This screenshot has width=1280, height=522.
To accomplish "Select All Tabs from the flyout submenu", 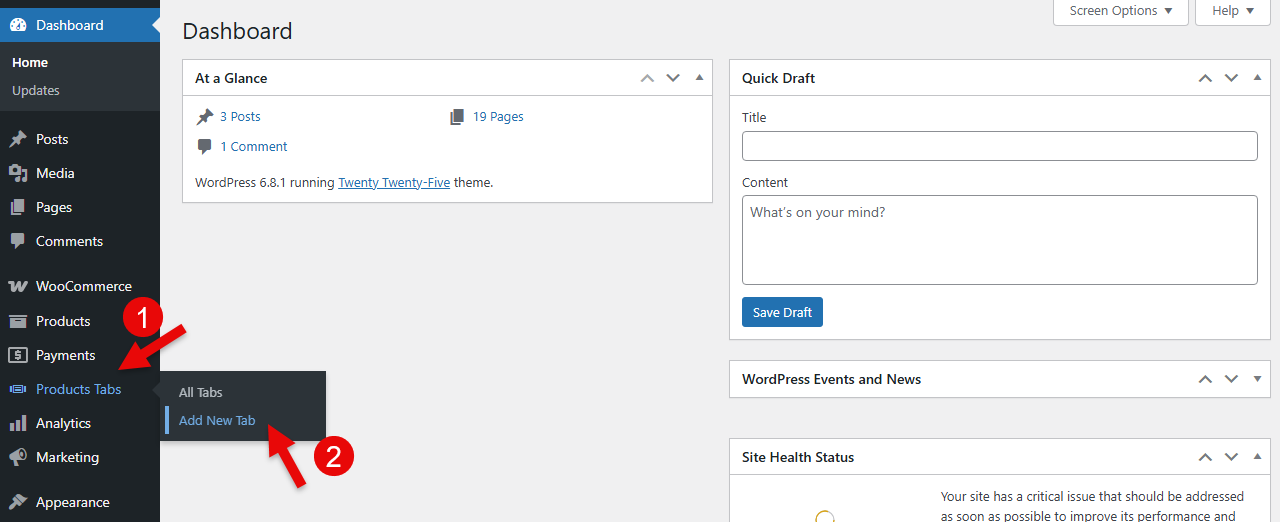I will tap(201, 393).
